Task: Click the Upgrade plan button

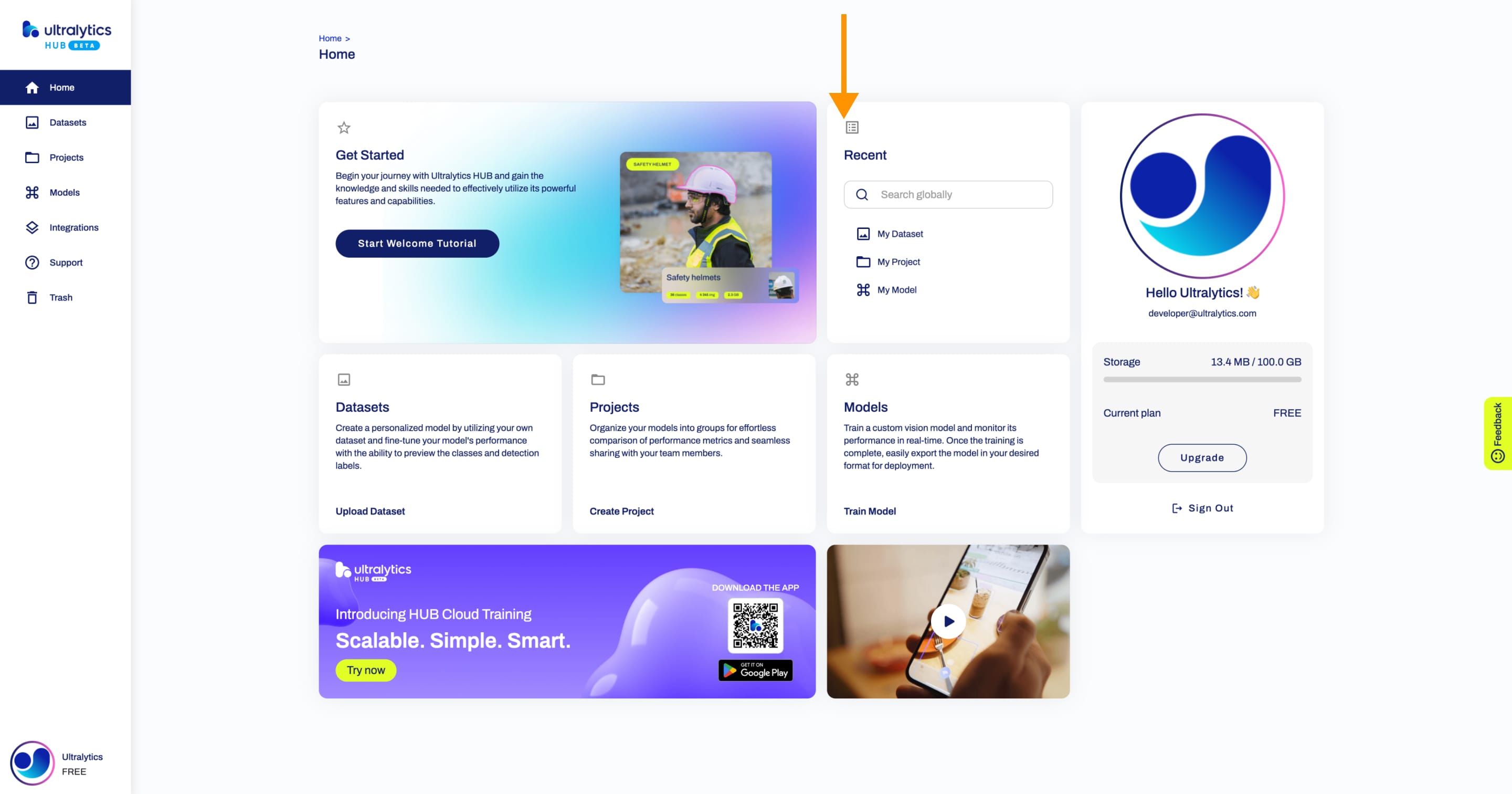Action: (x=1202, y=457)
